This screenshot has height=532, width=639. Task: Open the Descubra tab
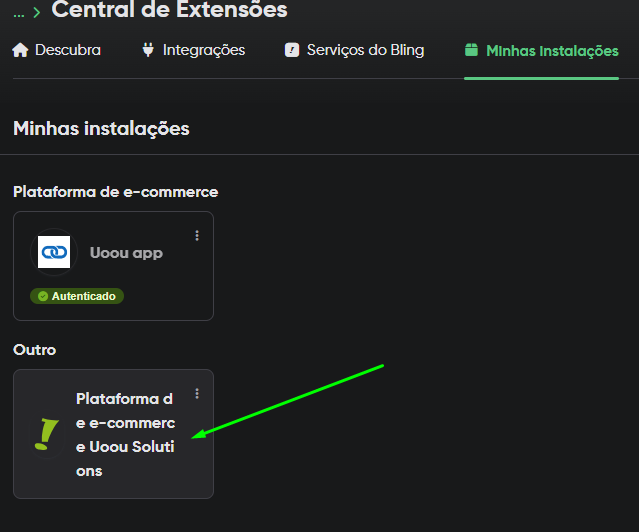(56, 50)
